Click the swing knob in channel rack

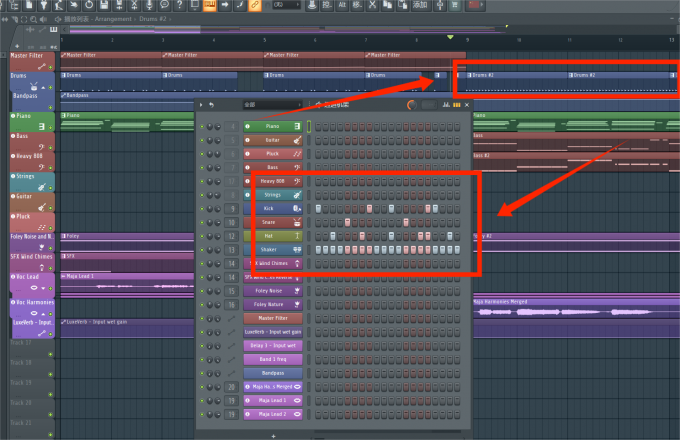click(x=411, y=105)
